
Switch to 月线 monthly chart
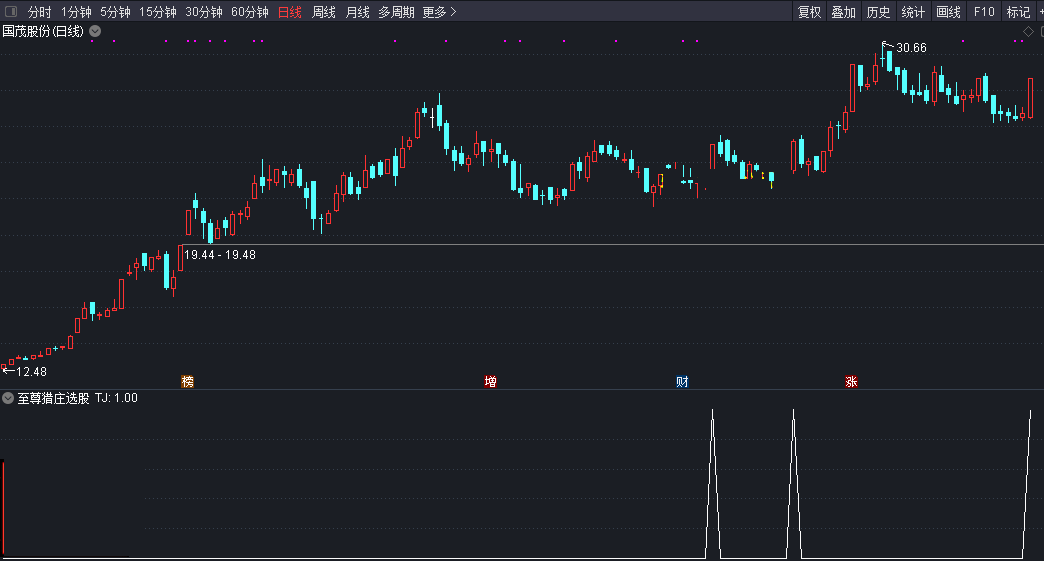point(358,12)
